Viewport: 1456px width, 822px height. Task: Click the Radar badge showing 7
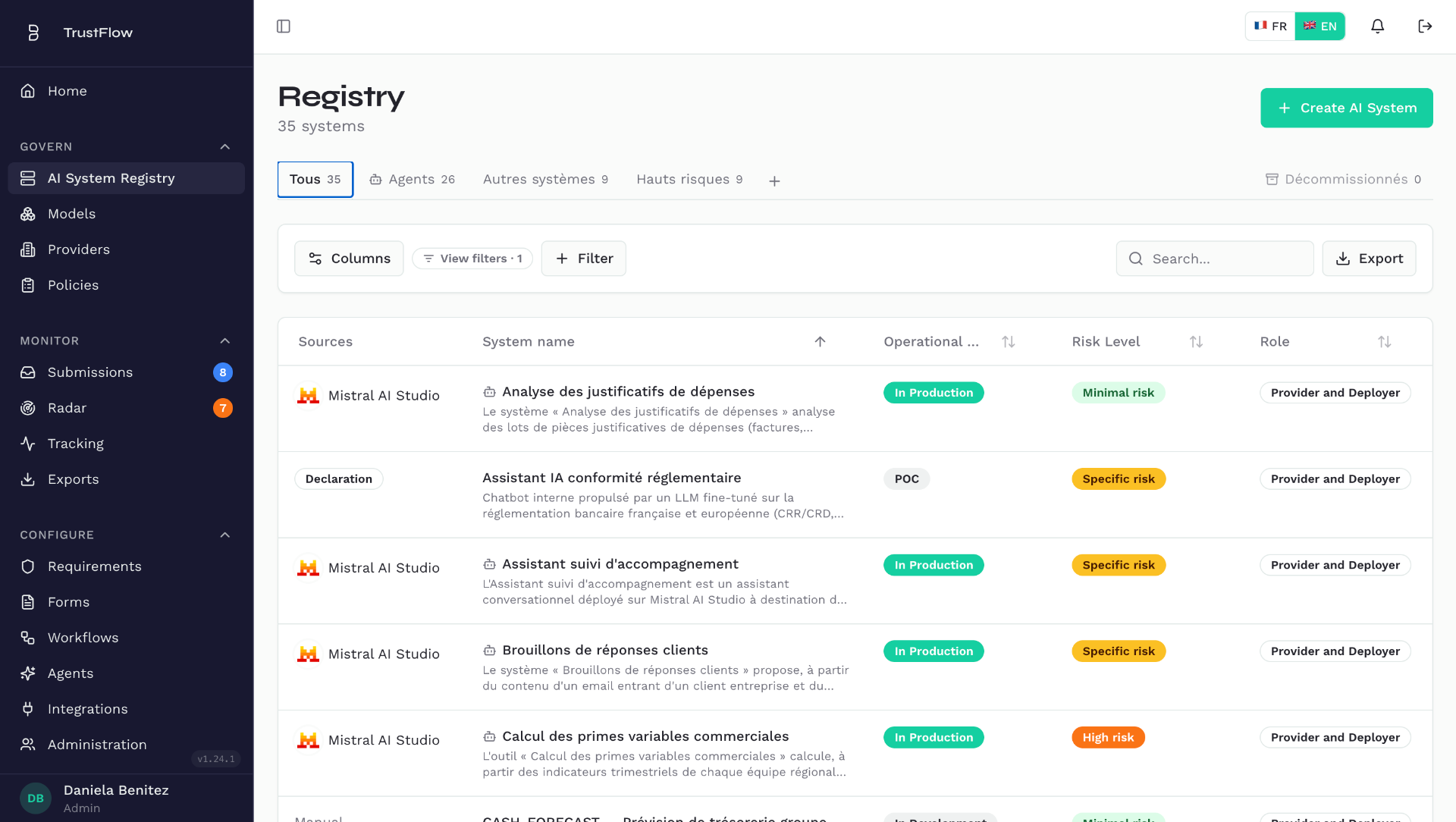point(223,408)
